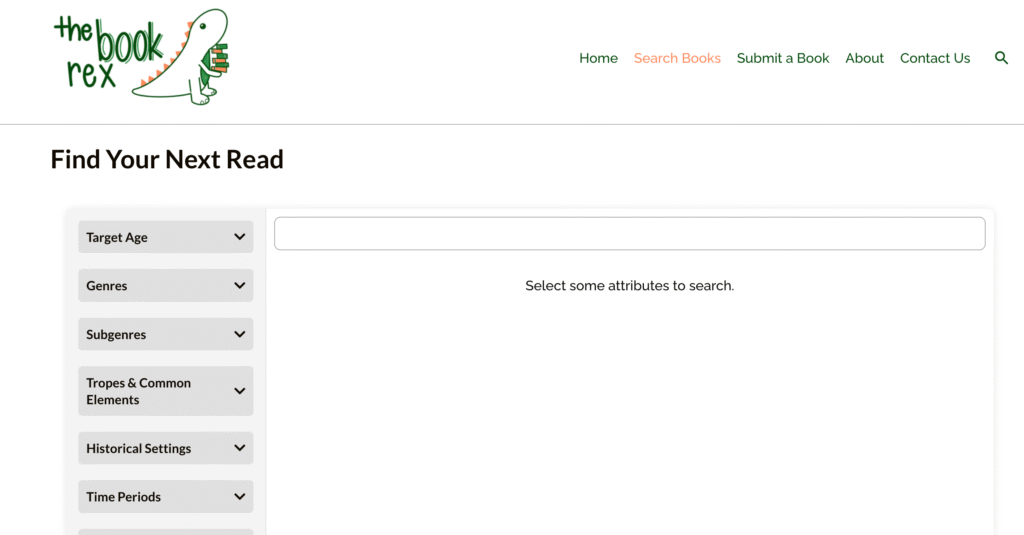Image resolution: width=1024 pixels, height=535 pixels.
Task: Focus the book search text box
Action: [x=630, y=234]
